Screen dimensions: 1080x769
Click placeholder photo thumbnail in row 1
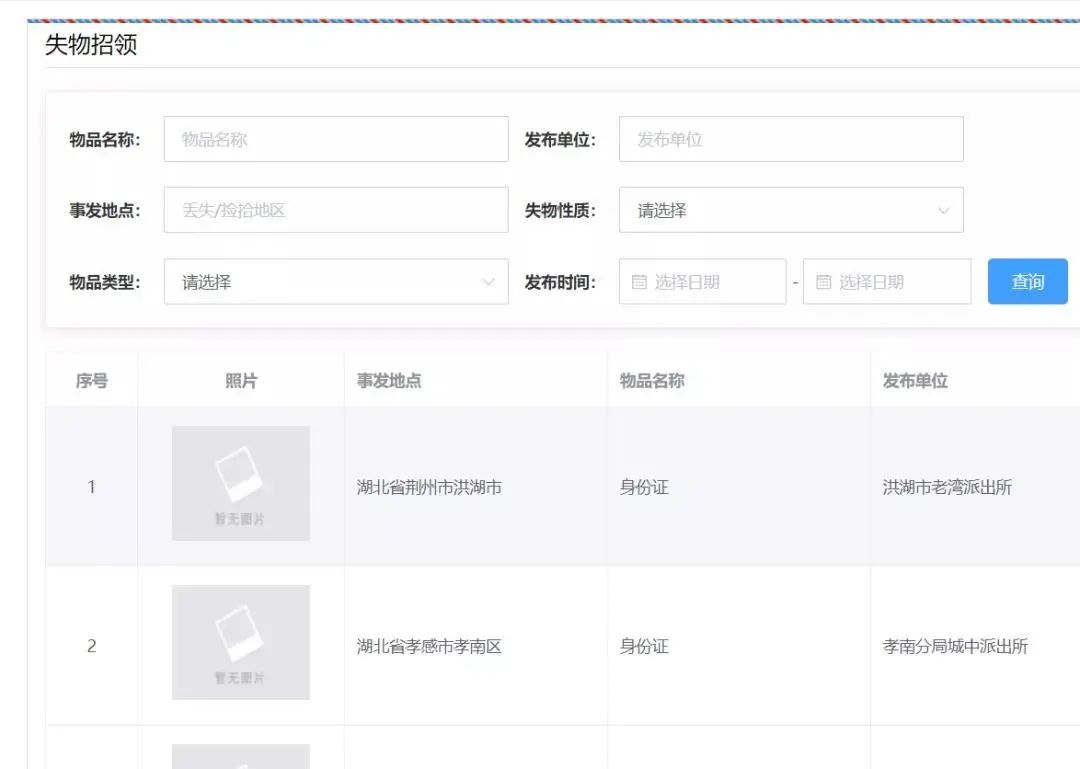(241, 484)
